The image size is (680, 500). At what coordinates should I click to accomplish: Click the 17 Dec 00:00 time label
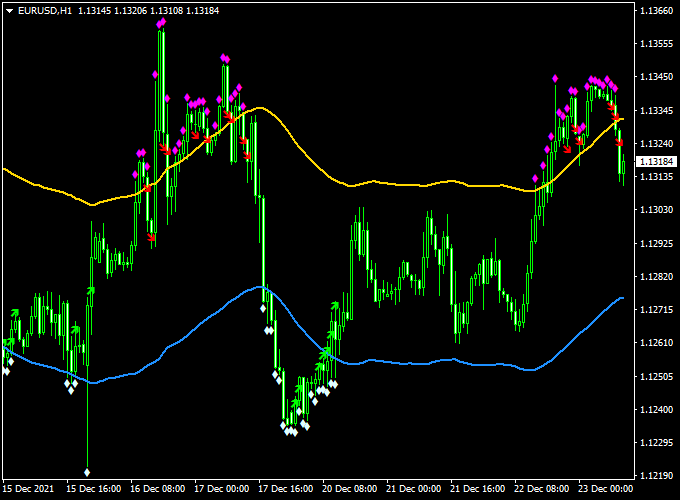222,489
